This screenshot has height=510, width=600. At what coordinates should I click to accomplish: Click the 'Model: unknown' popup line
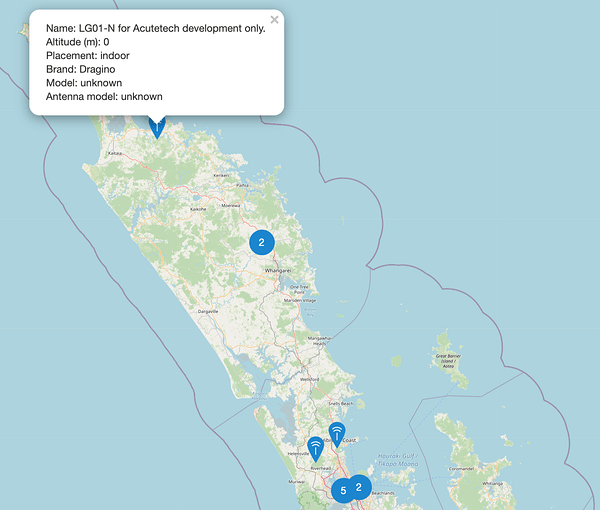pyautogui.click(x=84, y=83)
